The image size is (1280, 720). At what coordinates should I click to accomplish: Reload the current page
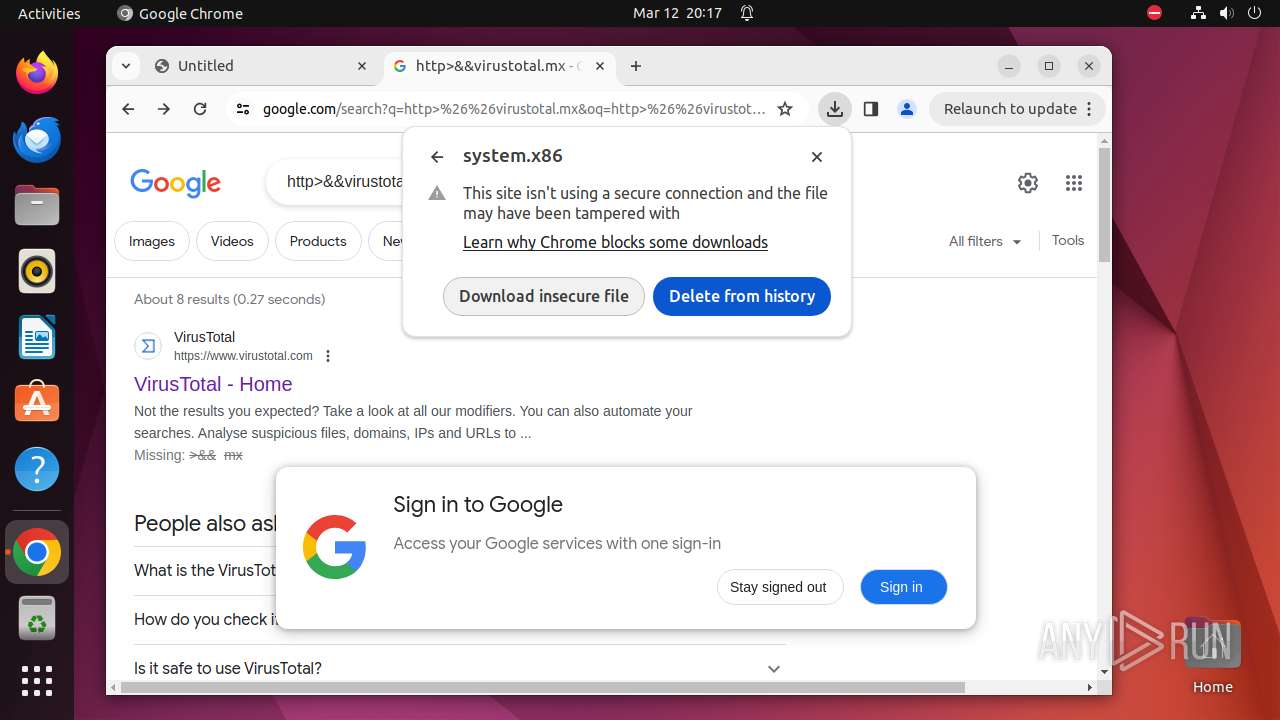pyautogui.click(x=200, y=109)
